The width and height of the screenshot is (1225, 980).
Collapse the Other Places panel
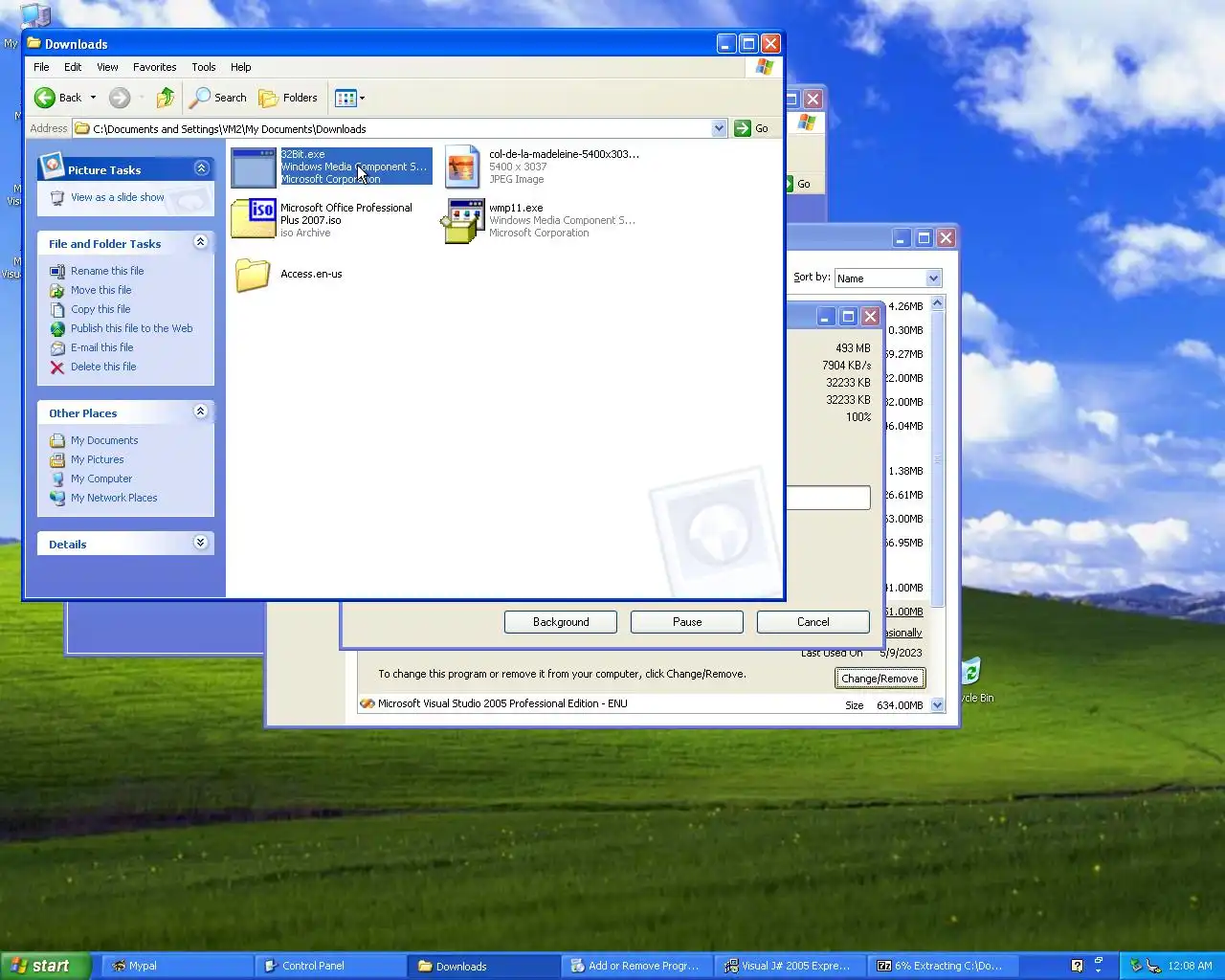coord(200,412)
